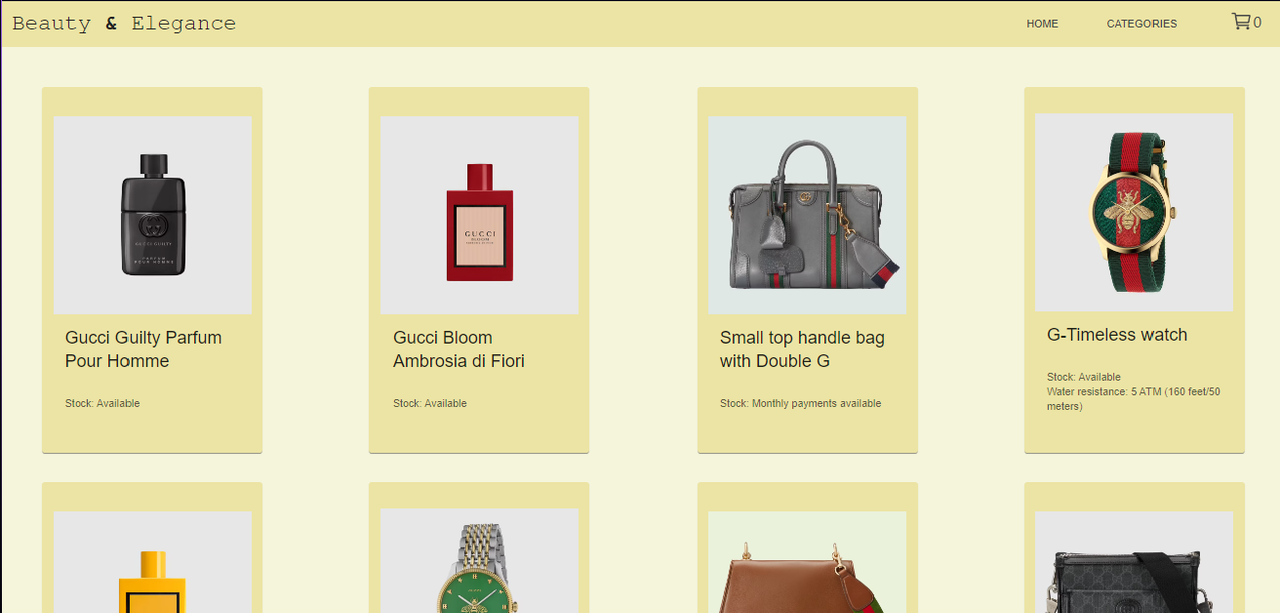The image size is (1280, 613).
Task: View the G-Timeless striped watch image
Action: pyautogui.click(x=1134, y=212)
